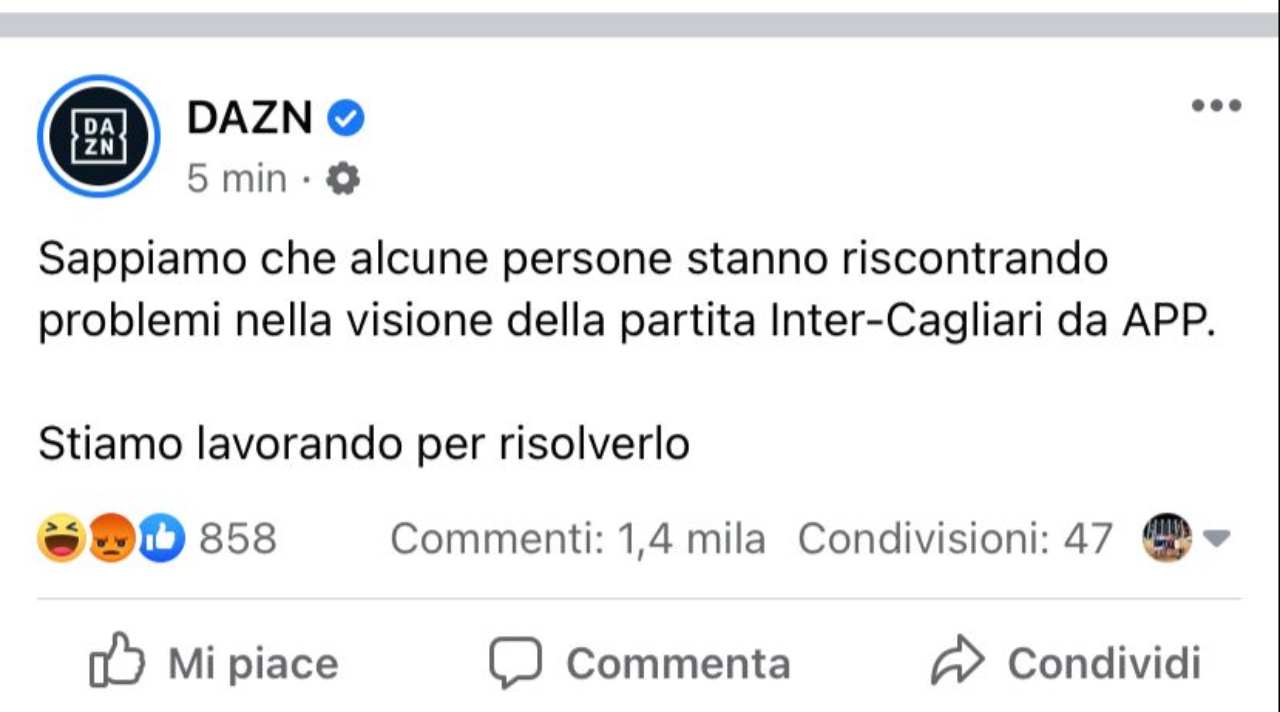Expand the identity switcher dropdown arrow
Image resolution: width=1280 pixels, height=712 pixels.
pyautogui.click(x=1216, y=539)
